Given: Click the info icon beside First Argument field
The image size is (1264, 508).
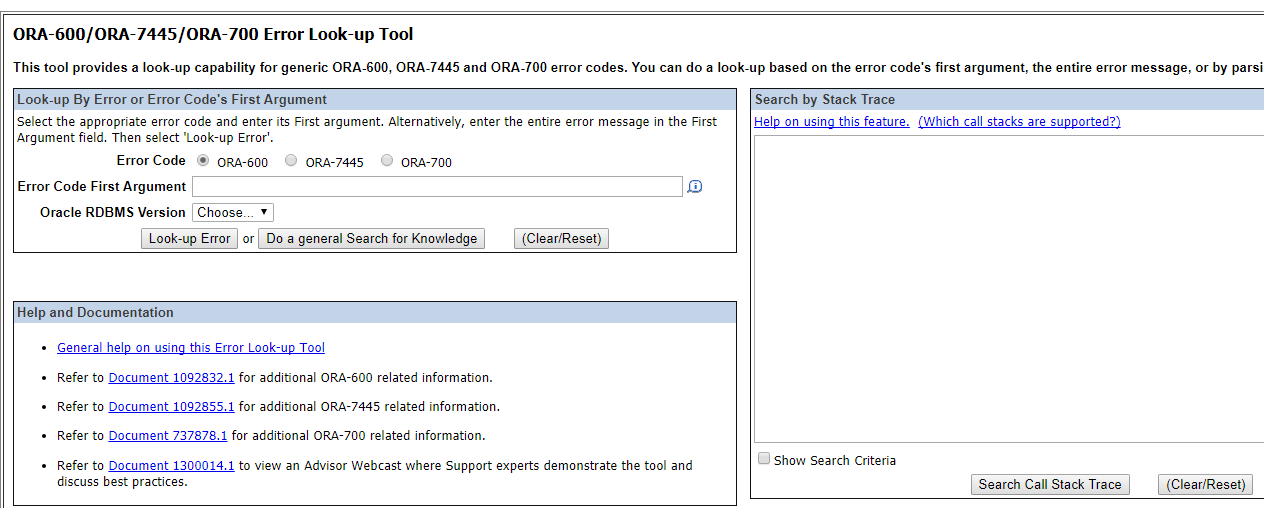Looking at the screenshot, I should click(x=695, y=187).
